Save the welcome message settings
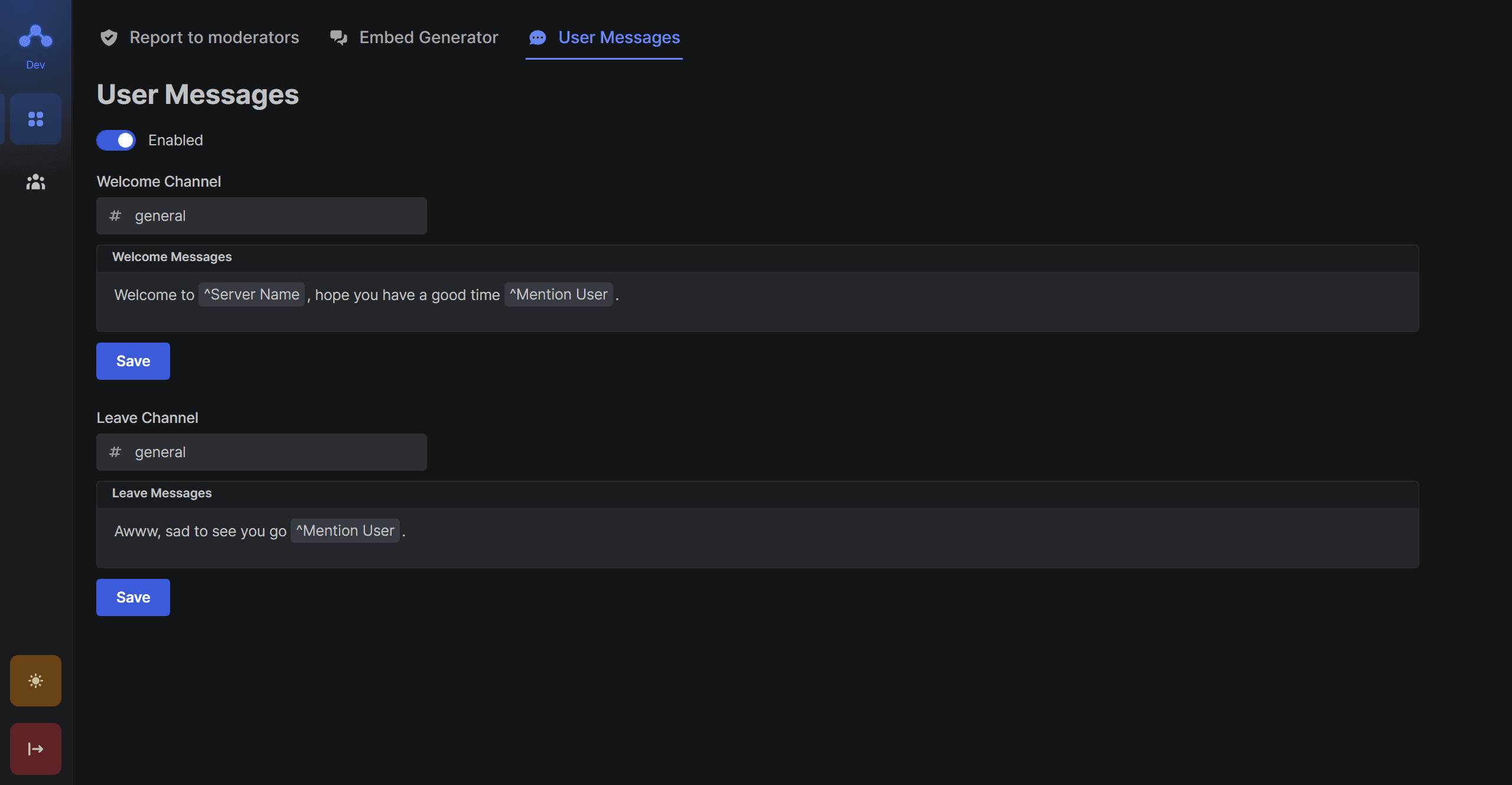 pyautogui.click(x=133, y=361)
